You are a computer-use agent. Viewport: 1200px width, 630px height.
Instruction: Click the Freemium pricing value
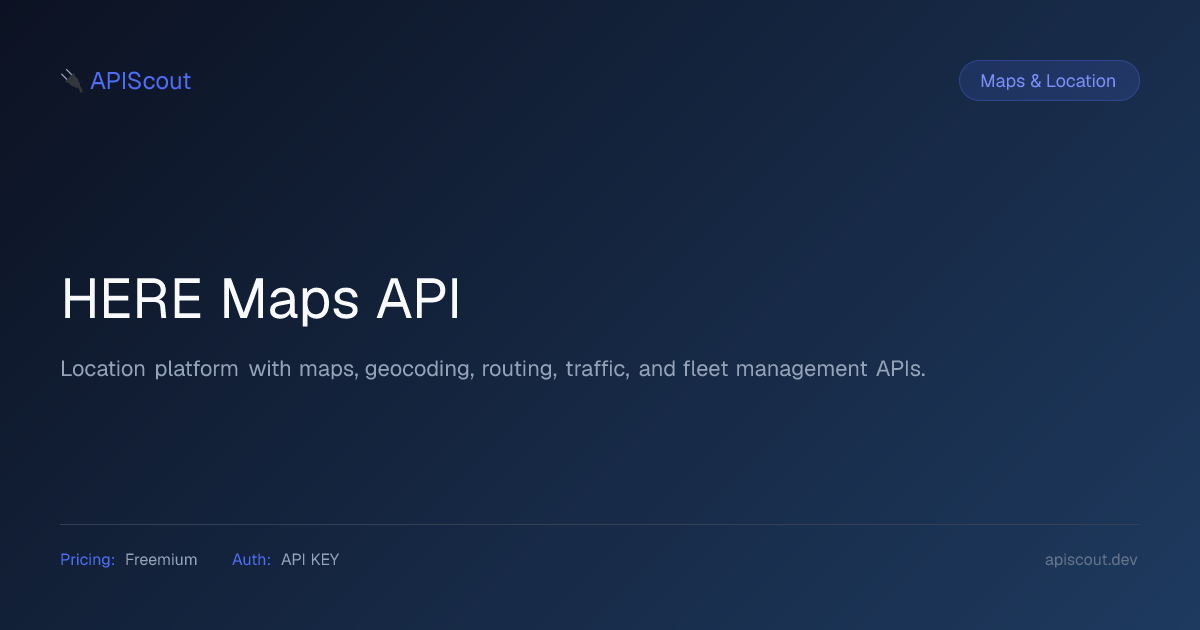coord(161,560)
